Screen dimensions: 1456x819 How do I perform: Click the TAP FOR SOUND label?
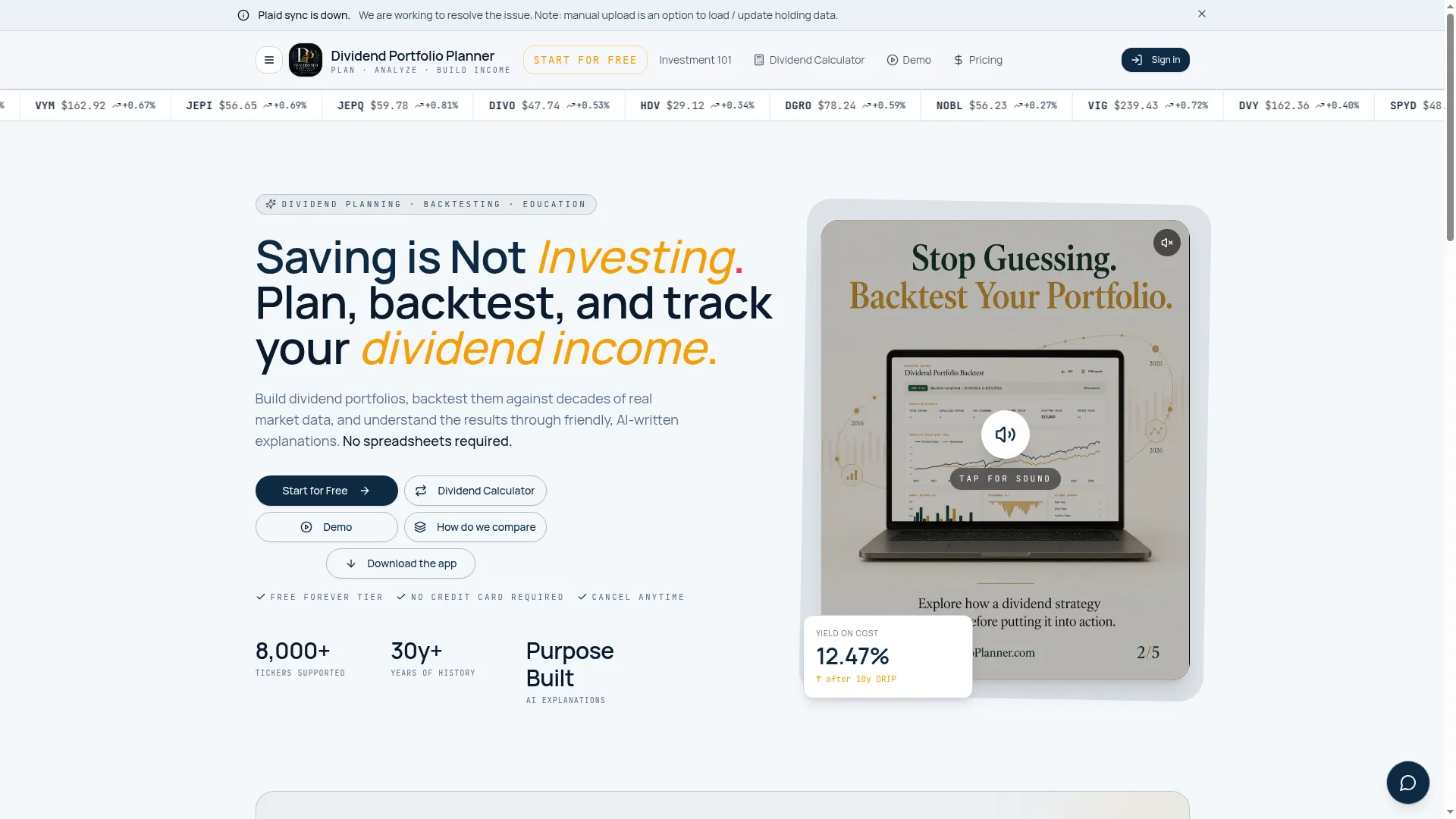[1005, 479]
